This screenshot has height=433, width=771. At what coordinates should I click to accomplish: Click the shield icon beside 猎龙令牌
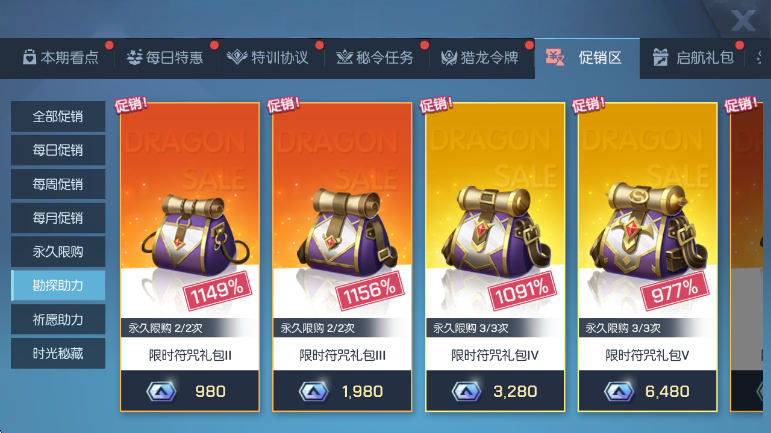pyautogui.click(x=449, y=58)
